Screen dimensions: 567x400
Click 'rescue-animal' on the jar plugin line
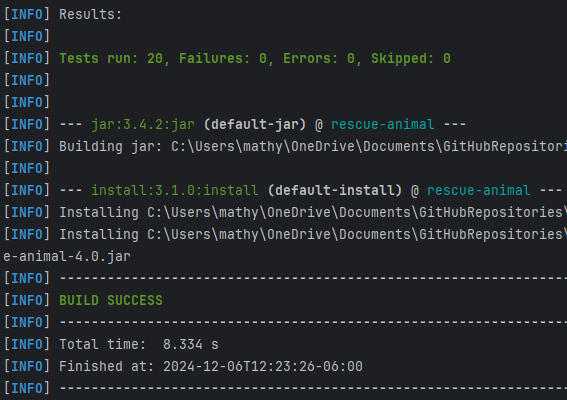coord(383,124)
